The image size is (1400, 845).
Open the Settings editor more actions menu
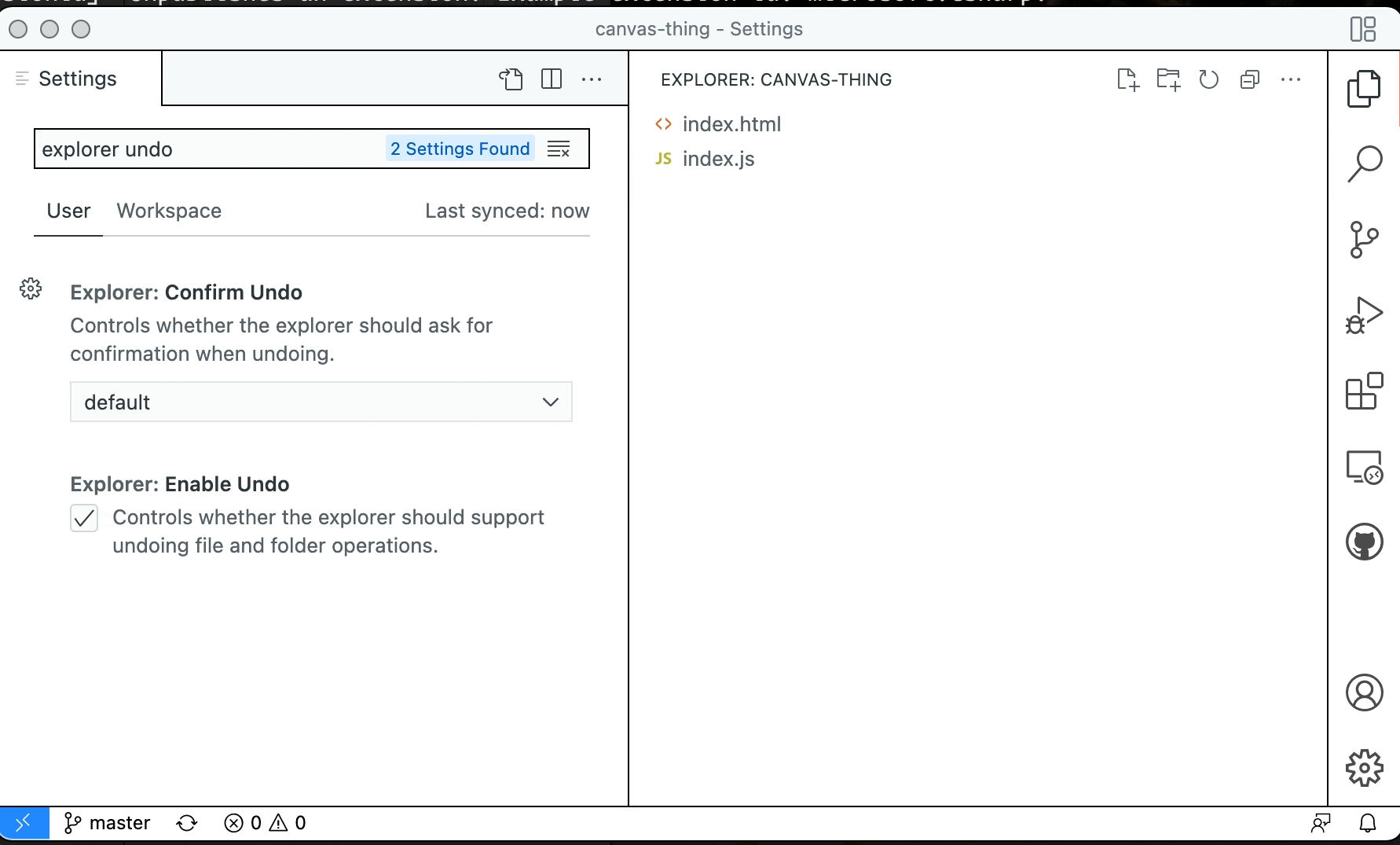(592, 79)
